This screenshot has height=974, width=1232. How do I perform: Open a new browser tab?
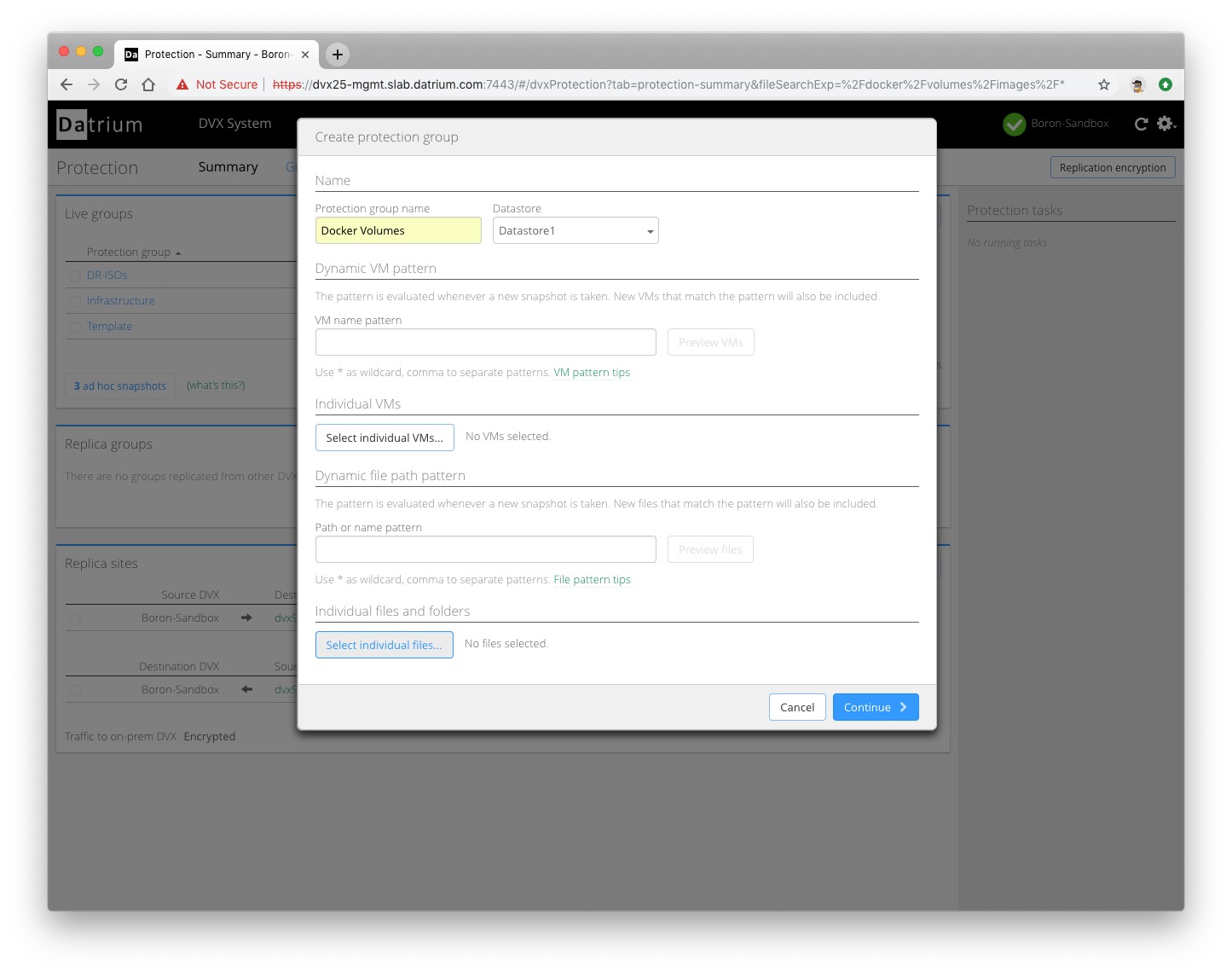pos(338,55)
